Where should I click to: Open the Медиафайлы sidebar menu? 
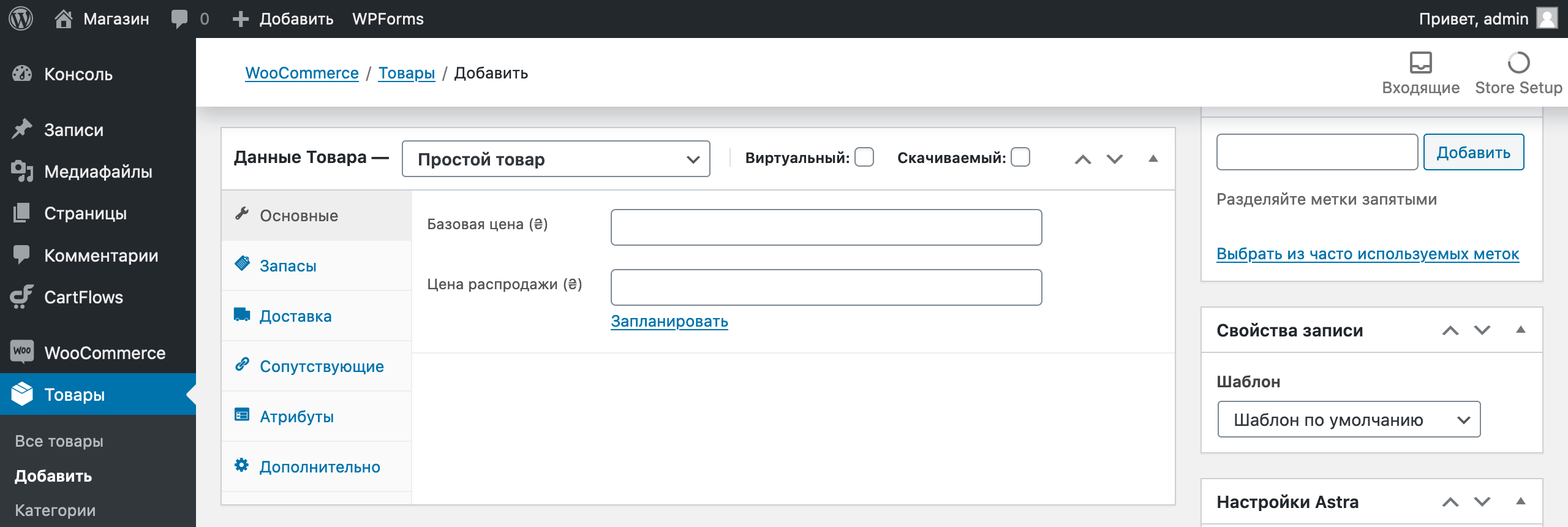(98, 171)
